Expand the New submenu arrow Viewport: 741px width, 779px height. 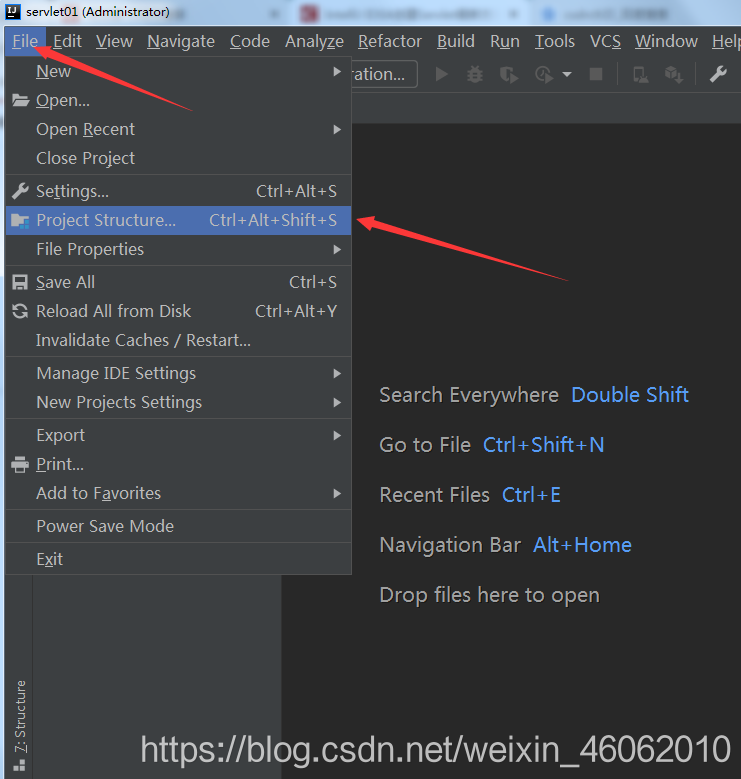coord(337,72)
